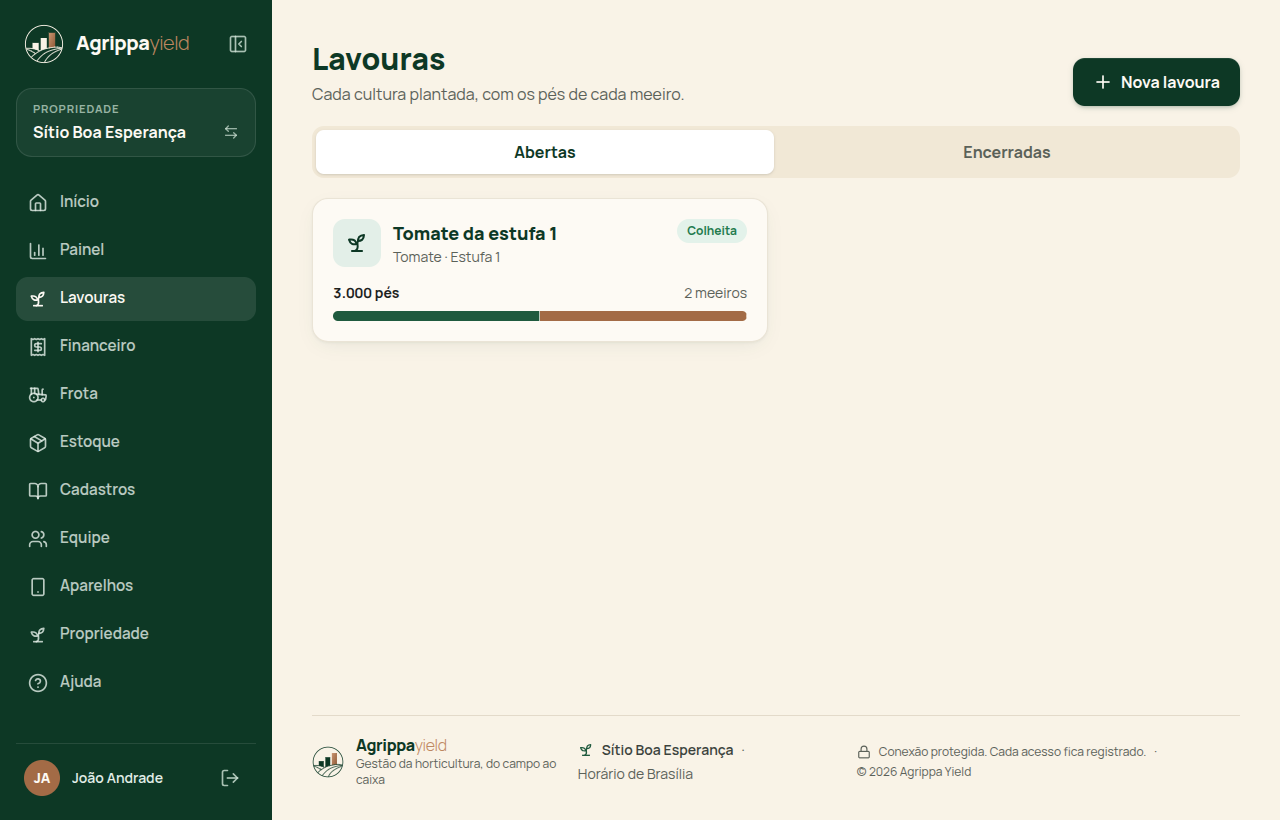Navigate to Frota
This screenshot has width=1280, height=820.
coord(136,394)
